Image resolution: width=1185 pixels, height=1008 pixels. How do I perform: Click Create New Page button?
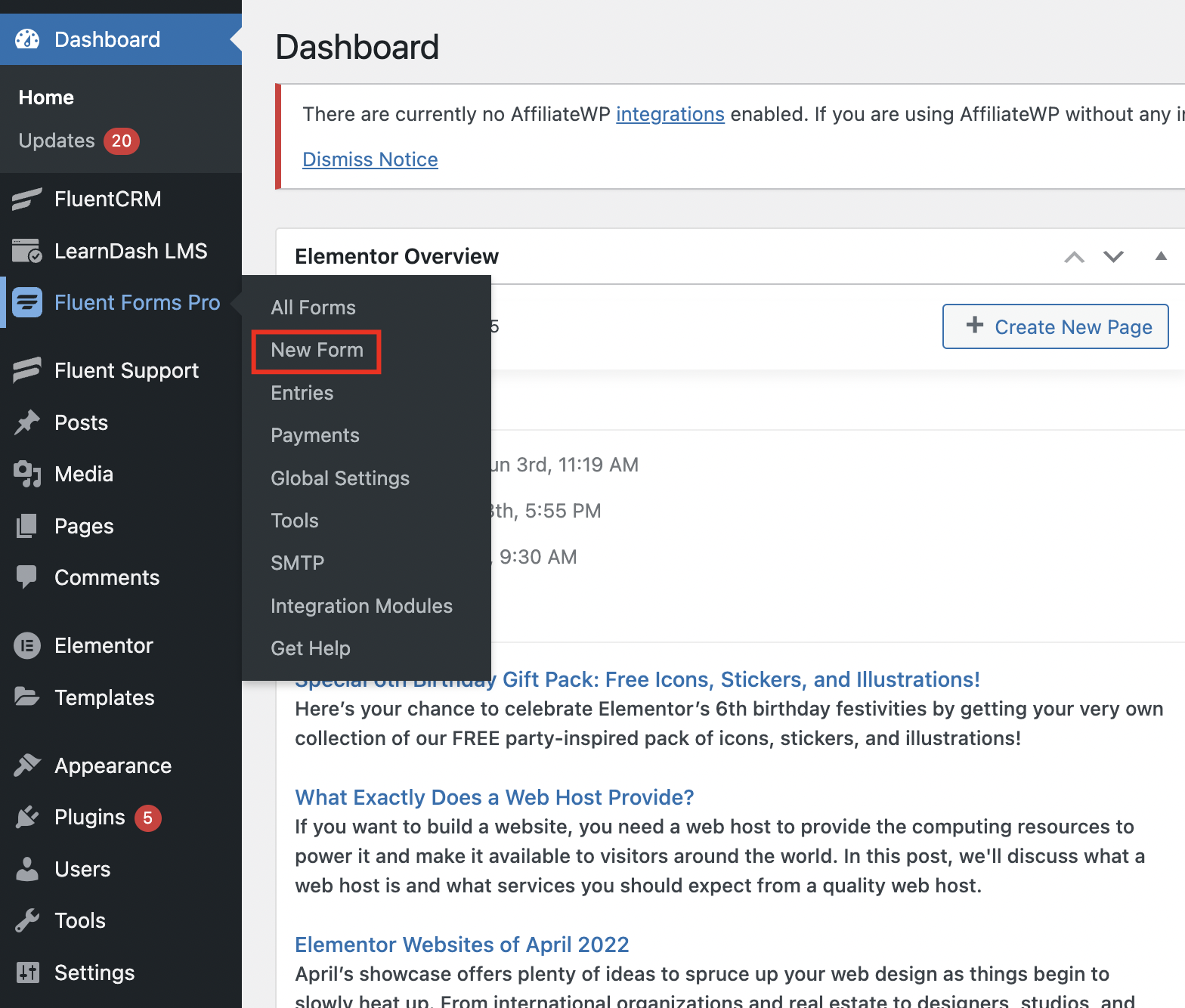tap(1055, 326)
